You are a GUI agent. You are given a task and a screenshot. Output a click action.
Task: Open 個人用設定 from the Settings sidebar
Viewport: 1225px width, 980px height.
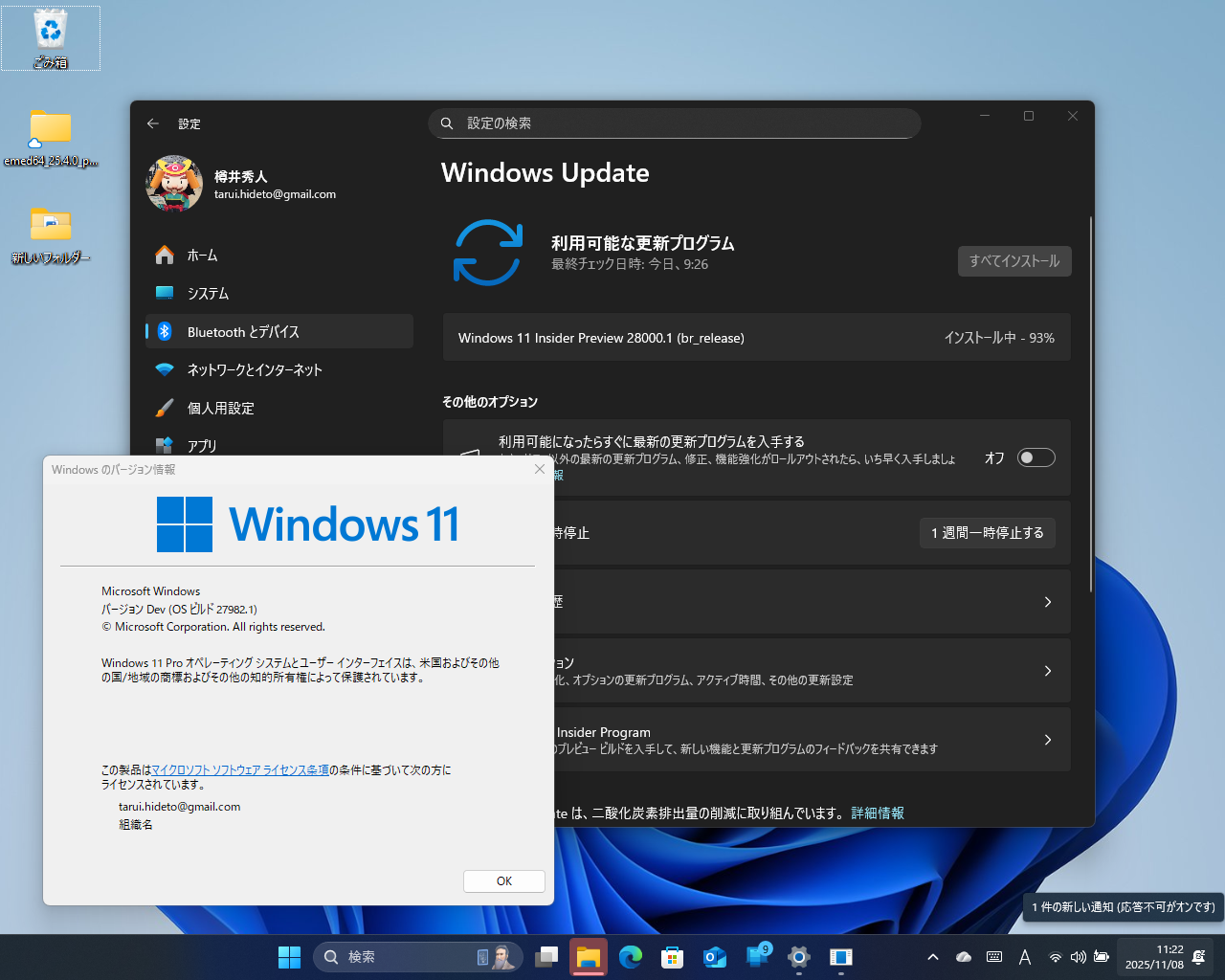pyautogui.click(x=223, y=408)
